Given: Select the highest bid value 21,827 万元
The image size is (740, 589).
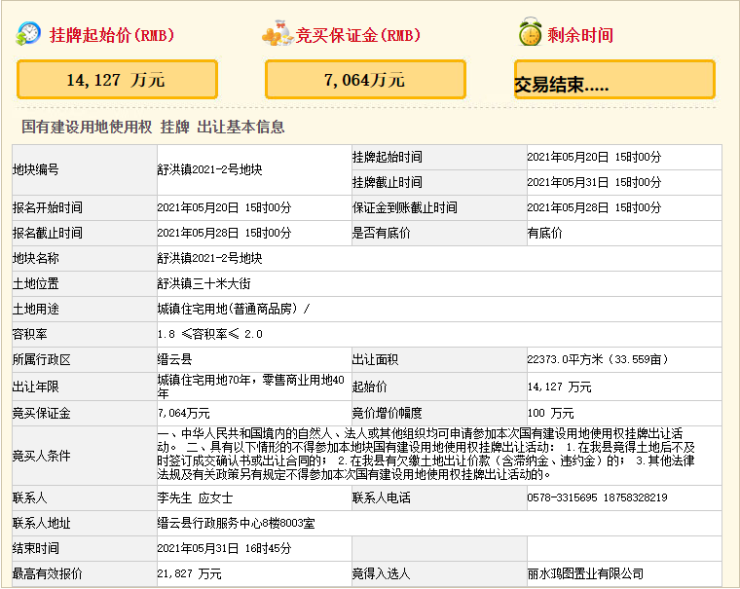Looking at the screenshot, I should (190, 574).
